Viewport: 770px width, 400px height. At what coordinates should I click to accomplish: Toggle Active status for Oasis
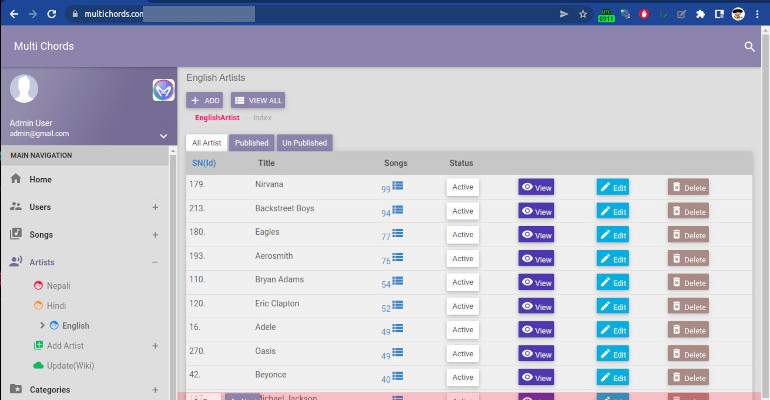point(463,354)
